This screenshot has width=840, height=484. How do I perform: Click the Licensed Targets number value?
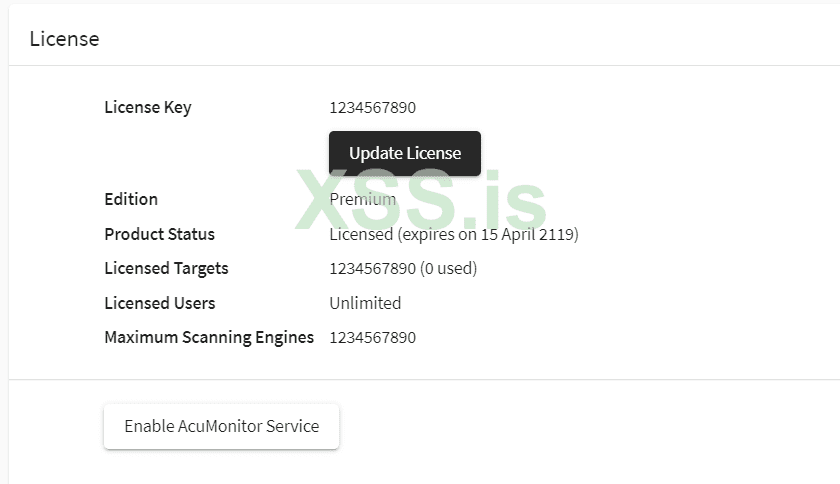point(372,268)
